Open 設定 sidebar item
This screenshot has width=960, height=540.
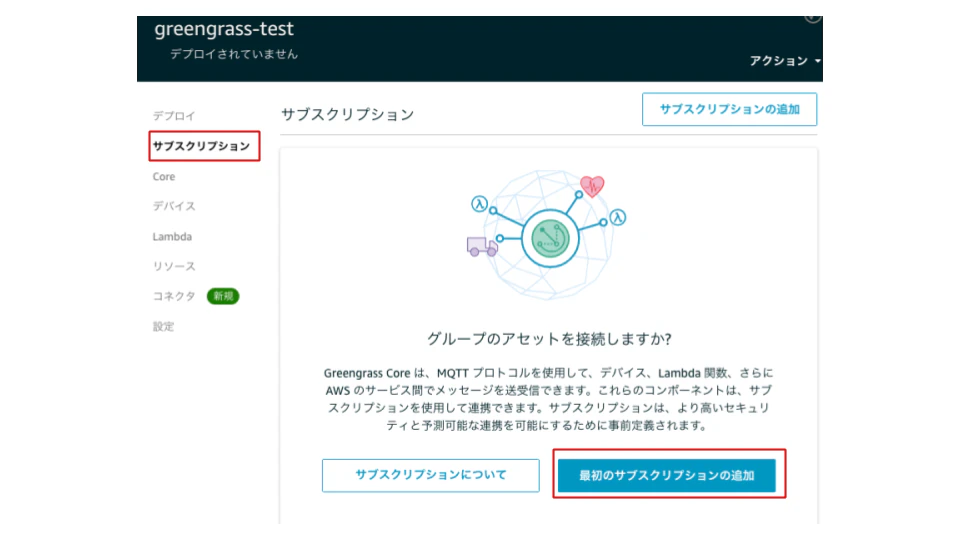click(163, 326)
